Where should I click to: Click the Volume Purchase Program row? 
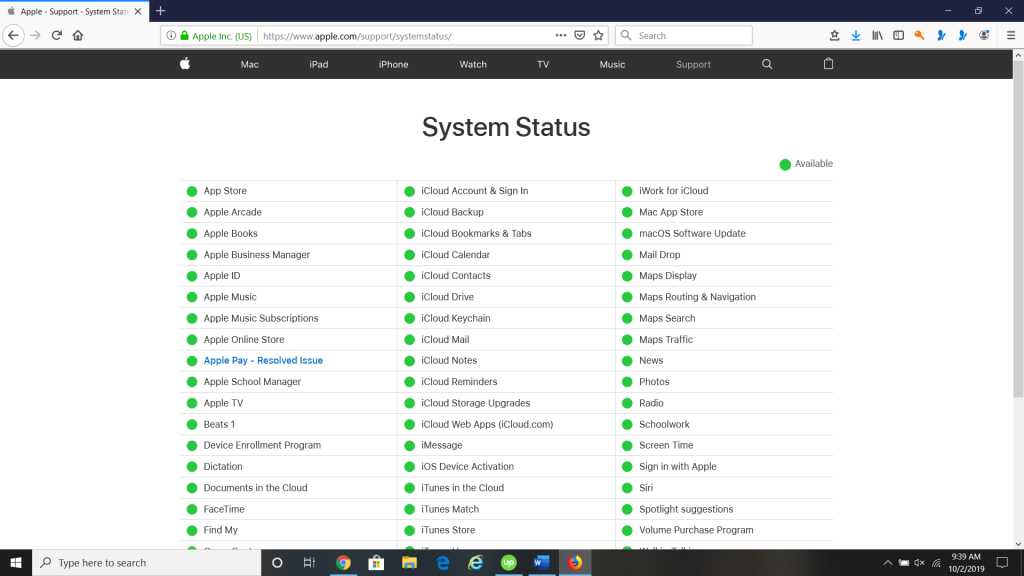click(724, 530)
